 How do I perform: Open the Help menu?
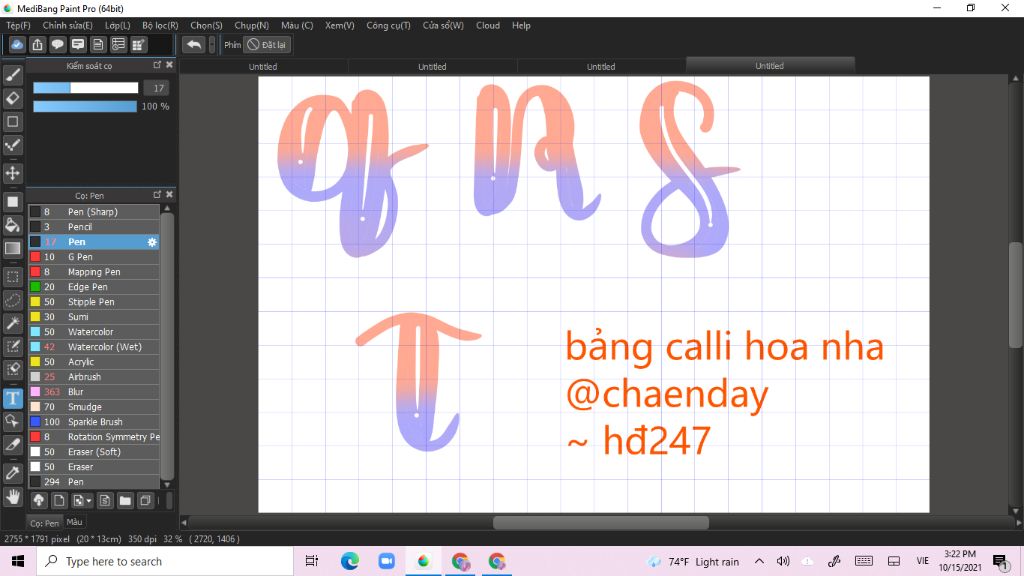(521, 25)
